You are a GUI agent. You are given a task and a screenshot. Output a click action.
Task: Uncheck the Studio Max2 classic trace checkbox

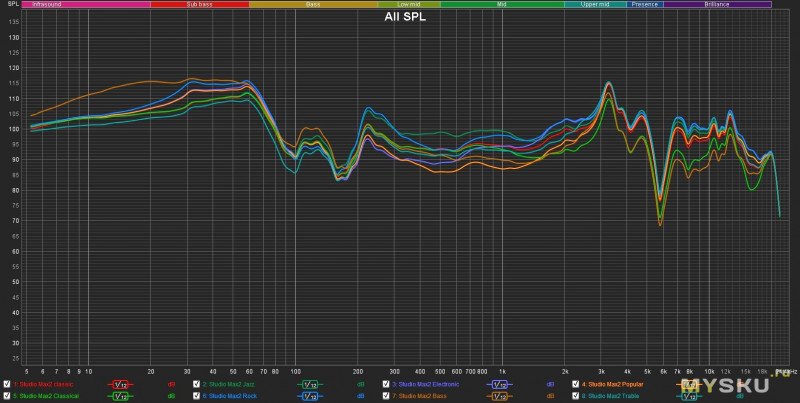(7, 385)
